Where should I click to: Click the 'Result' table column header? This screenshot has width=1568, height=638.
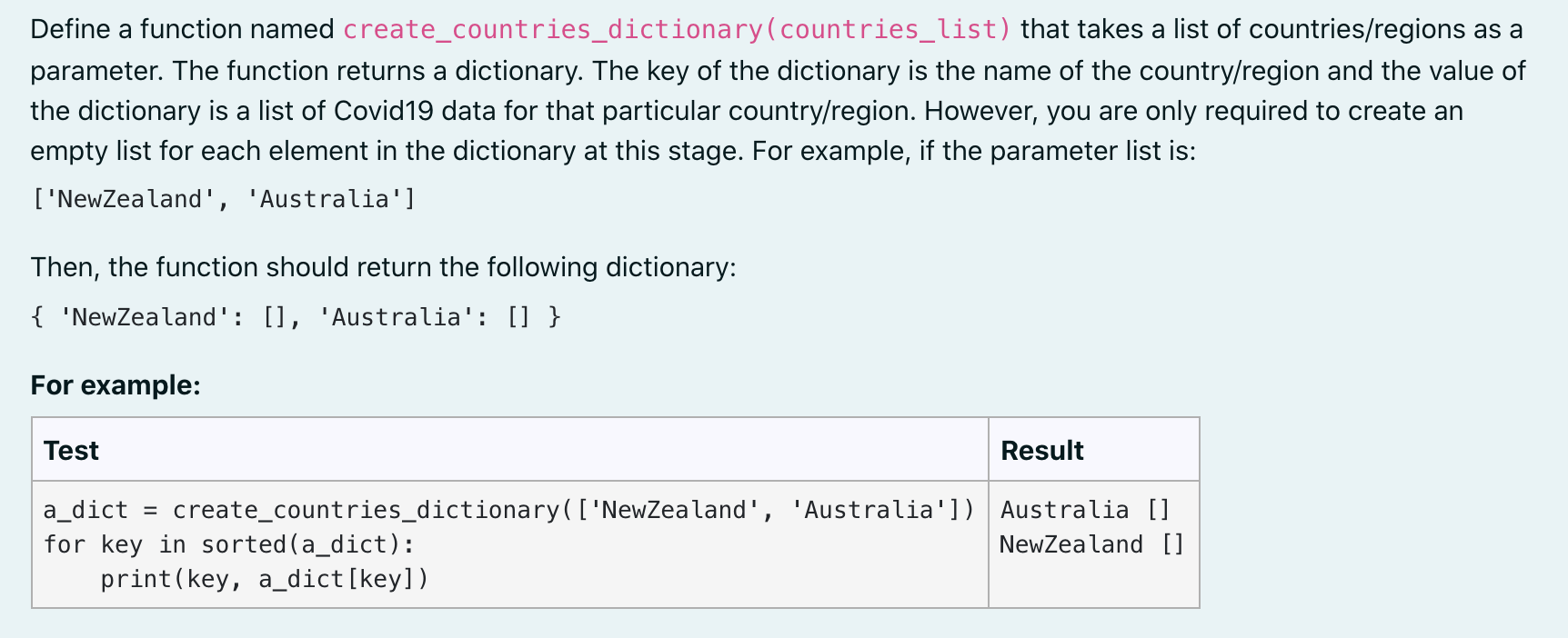pyautogui.click(x=1042, y=451)
